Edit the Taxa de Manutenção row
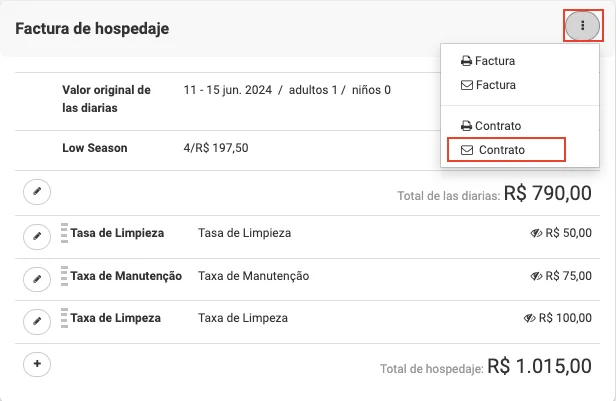The image size is (616, 401). pos(36,277)
